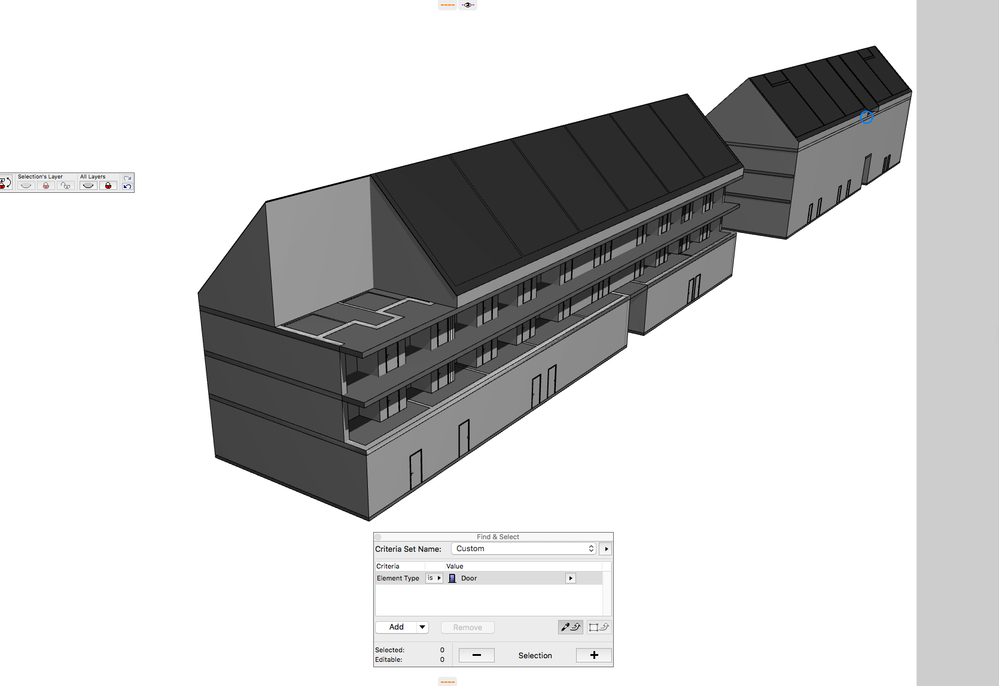
Task: Click the unlock icon in the Selection's Layer group
Action: [66, 185]
